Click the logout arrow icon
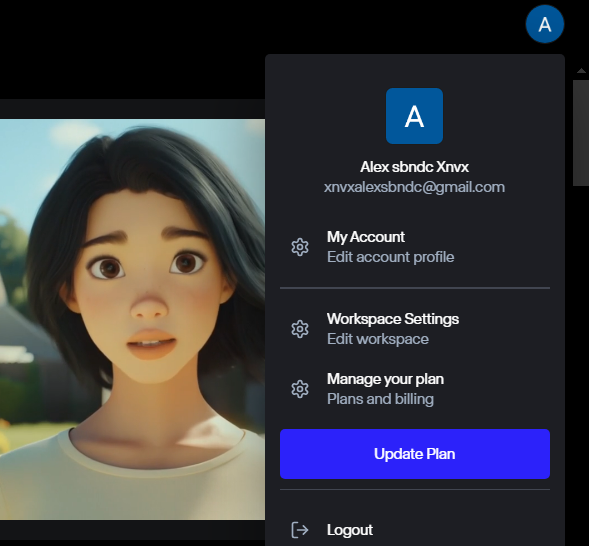Image resolution: width=589 pixels, height=546 pixels. click(x=300, y=530)
